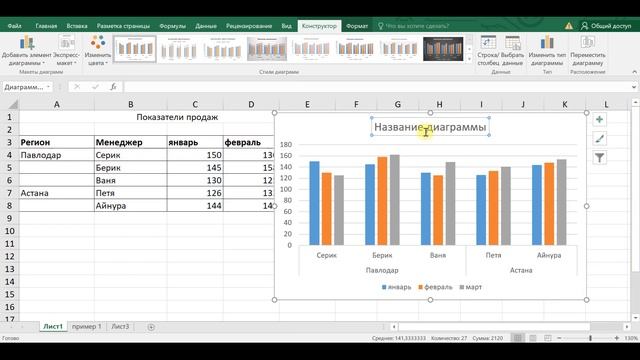Switch to Normal view in status bar

(x=518, y=338)
